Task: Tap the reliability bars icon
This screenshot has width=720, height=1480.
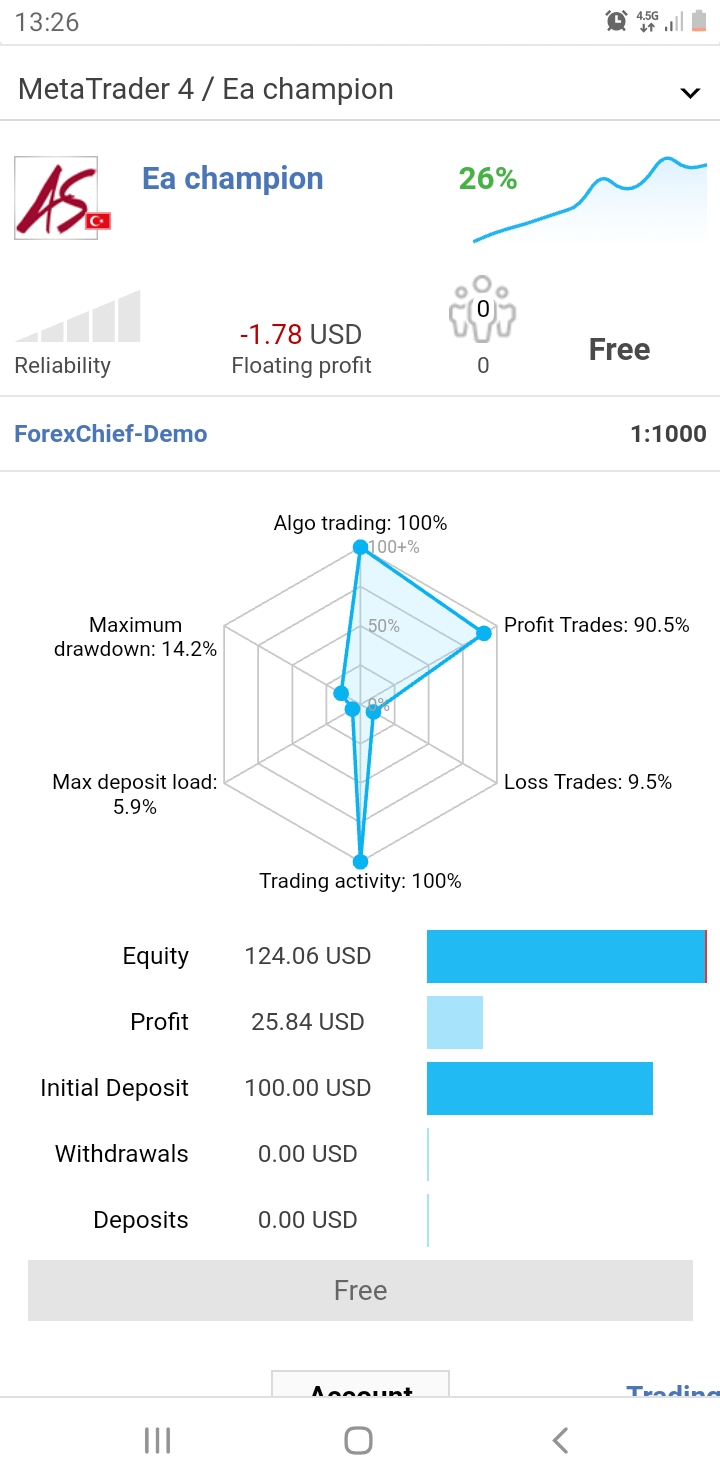Action: (x=78, y=318)
